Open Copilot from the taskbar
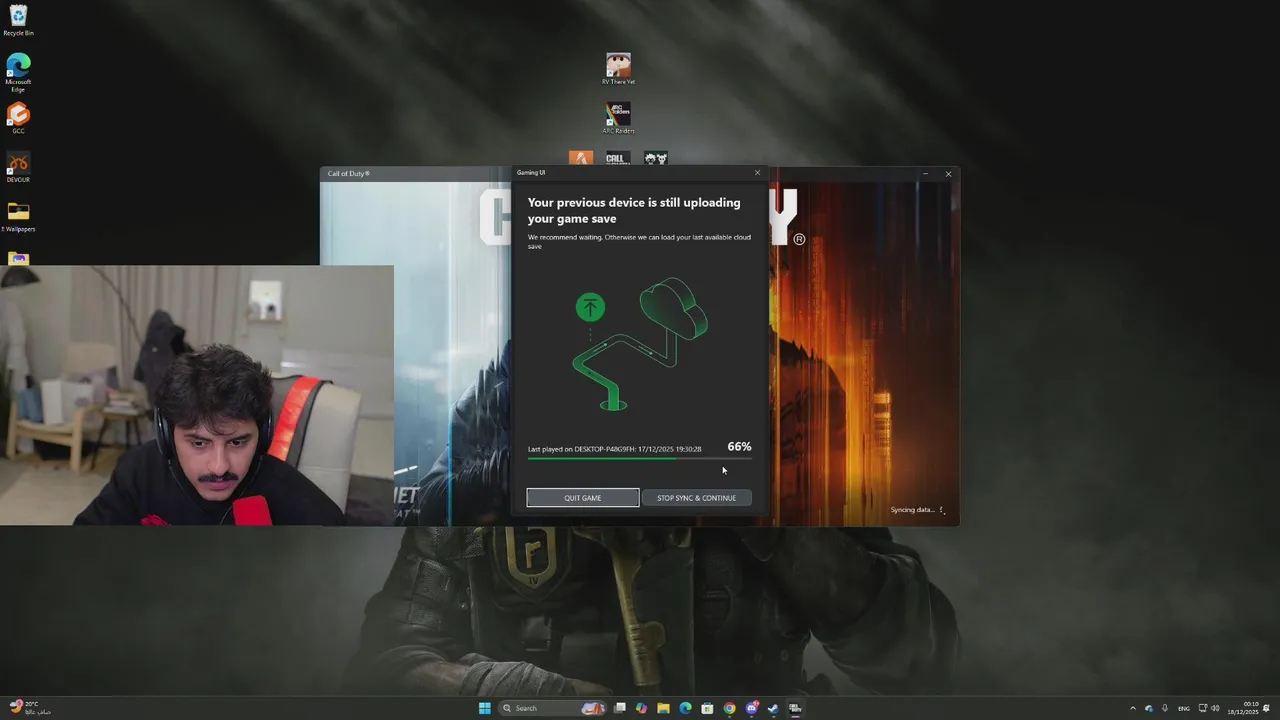The height and width of the screenshot is (720, 1280). point(641,708)
